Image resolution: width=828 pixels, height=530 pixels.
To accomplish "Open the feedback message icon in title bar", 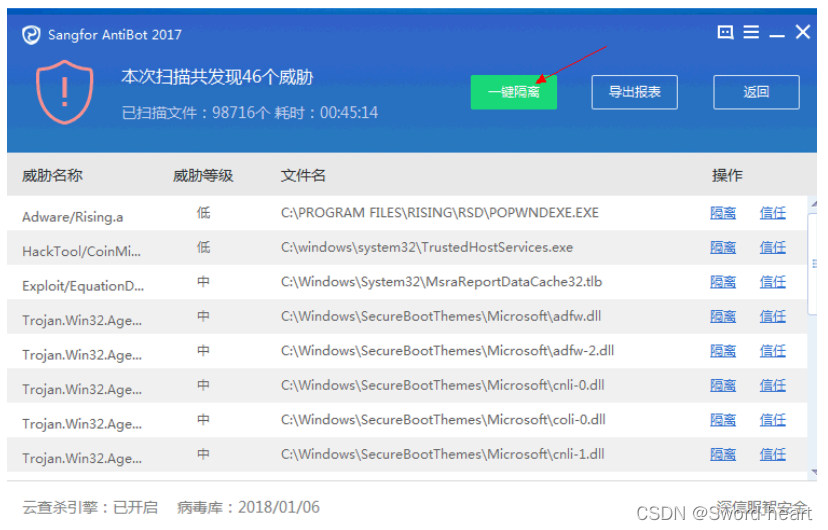I will 725,32.
